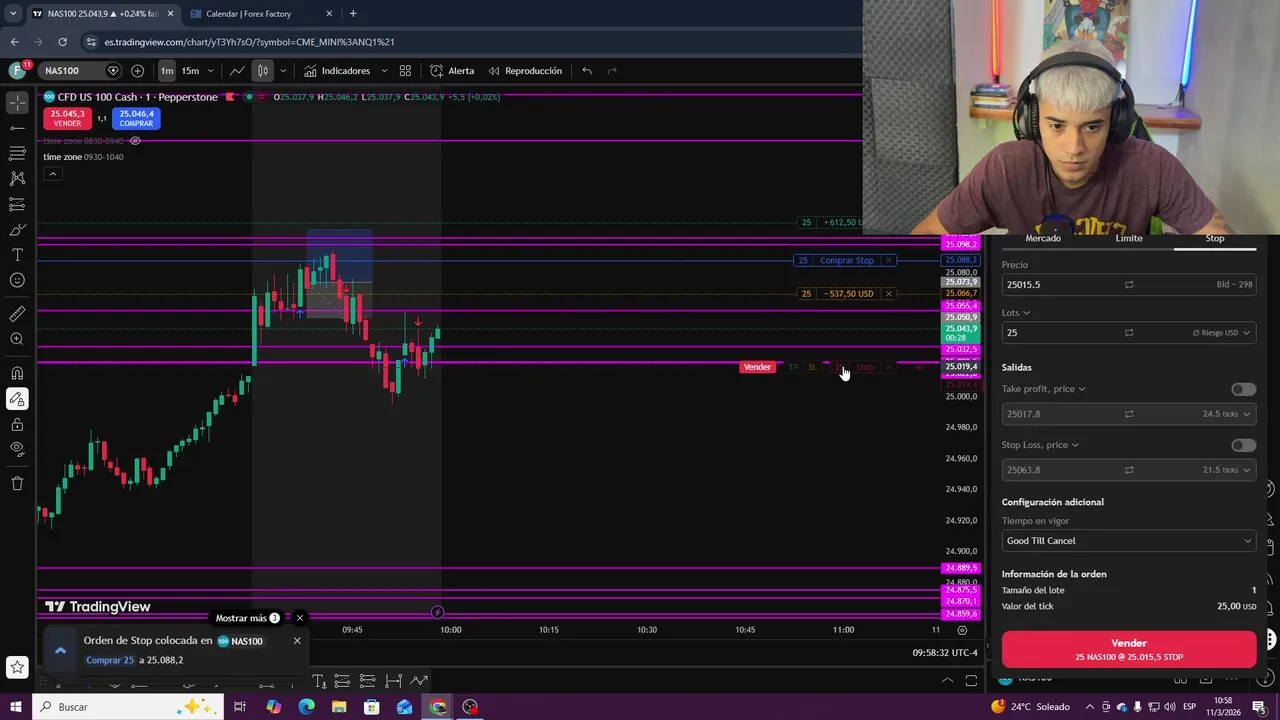1280x720 pixels.
Task: Hide all drawings with the eye icon
Action: click(17, 450)
